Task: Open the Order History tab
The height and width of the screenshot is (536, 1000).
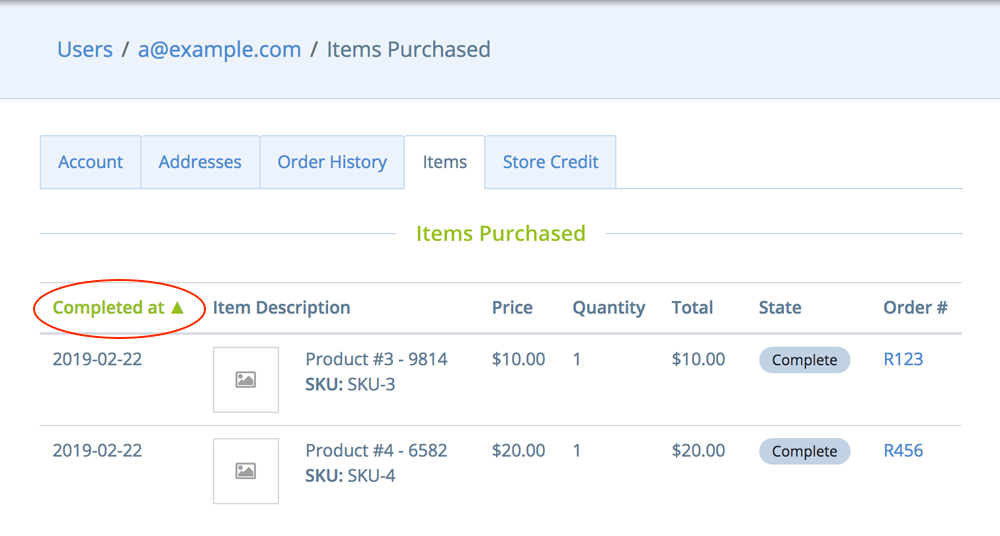Action: [332, 162]
